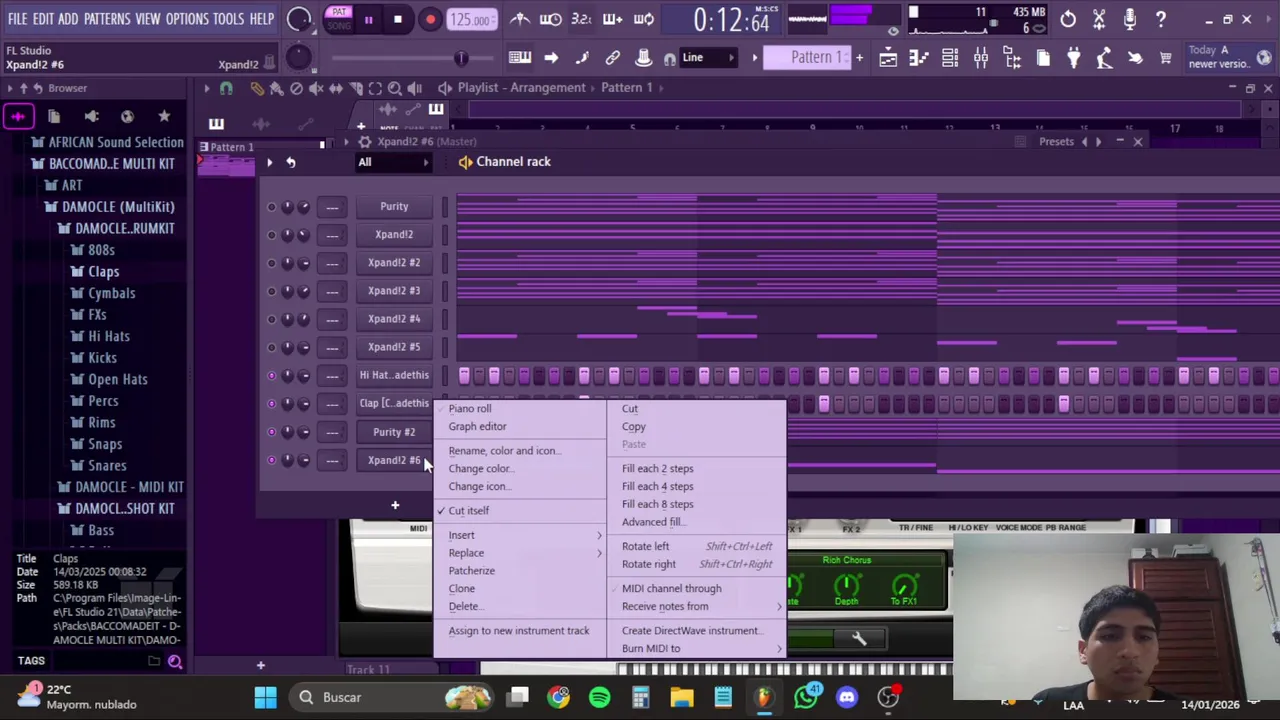Expand DAMOCLE - MIDI KIT folder

(120, 487)
